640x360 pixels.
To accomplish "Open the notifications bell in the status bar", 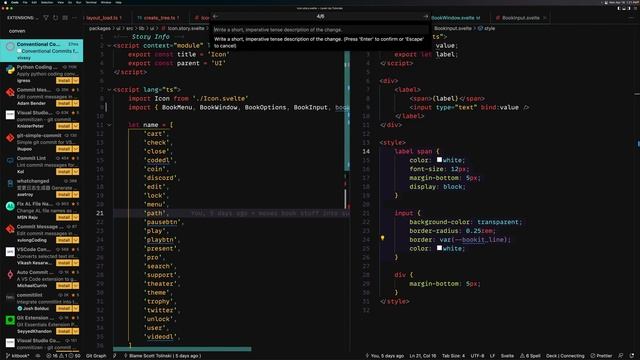I will (632, 356).
